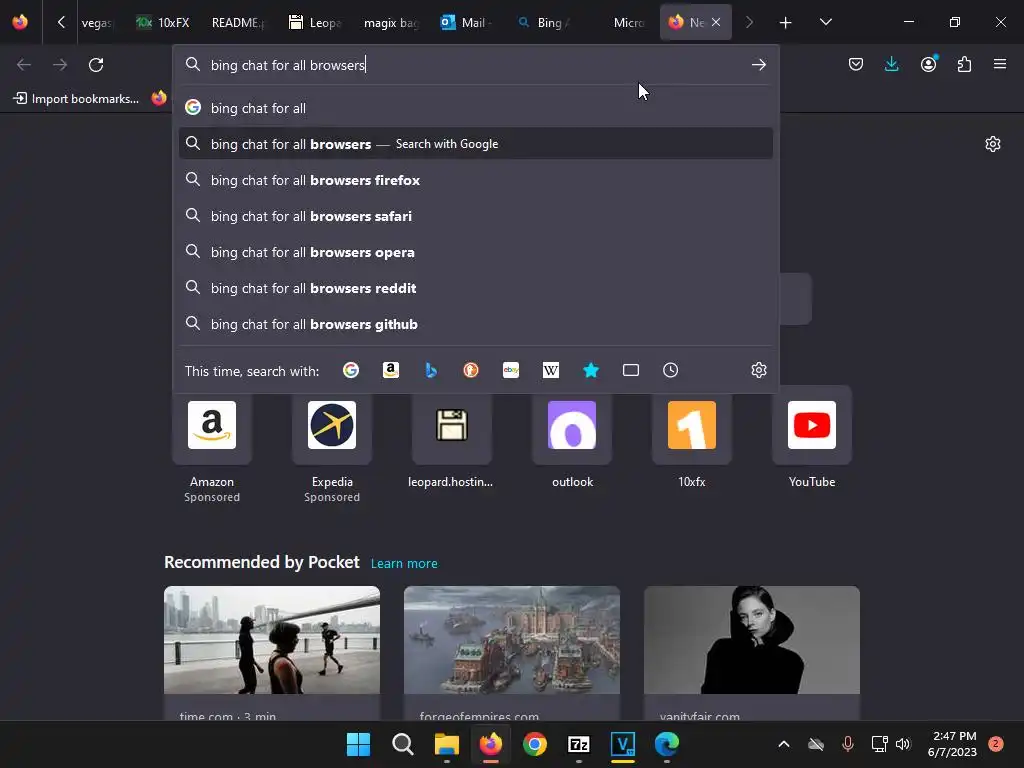Select suggestion 'bing chat for all'
The image size is (1024, 768).
click(x=476, y=108)
